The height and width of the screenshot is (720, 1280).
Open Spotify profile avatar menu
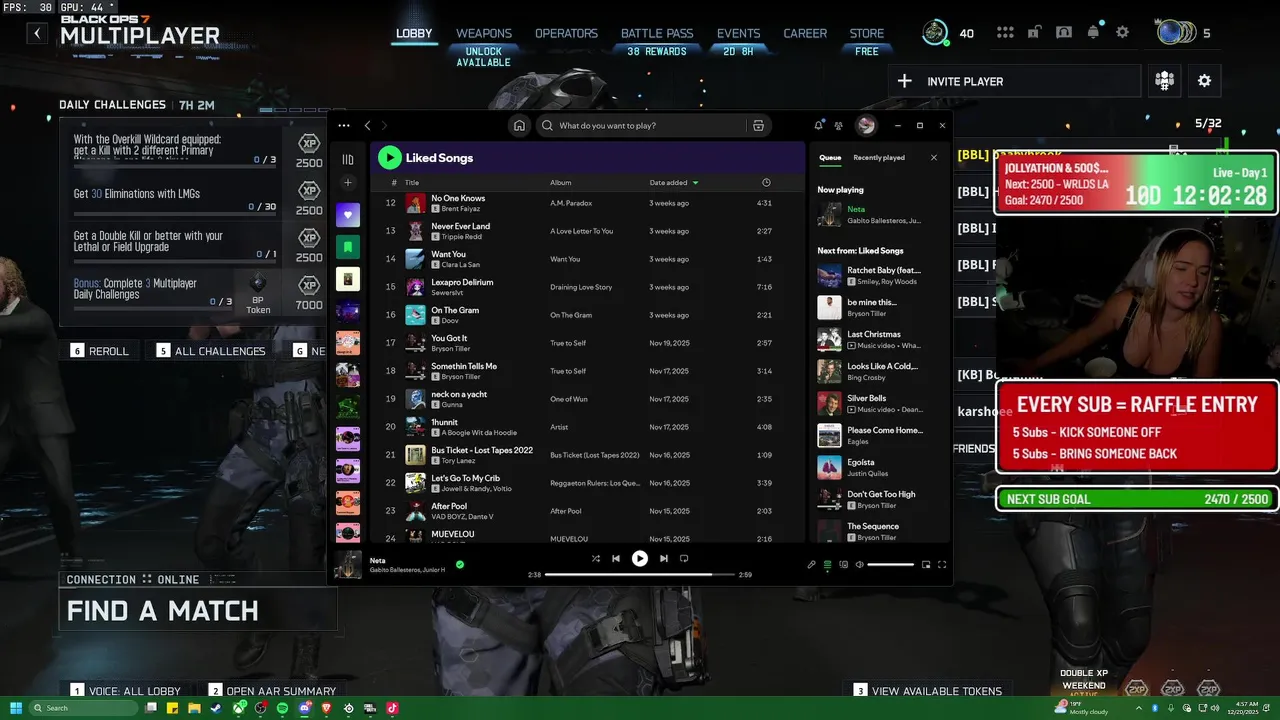tap(867, 125)
